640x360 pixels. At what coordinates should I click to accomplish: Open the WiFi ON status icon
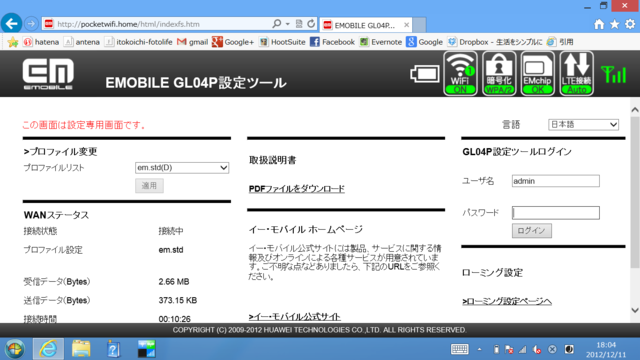coord(460,73)
